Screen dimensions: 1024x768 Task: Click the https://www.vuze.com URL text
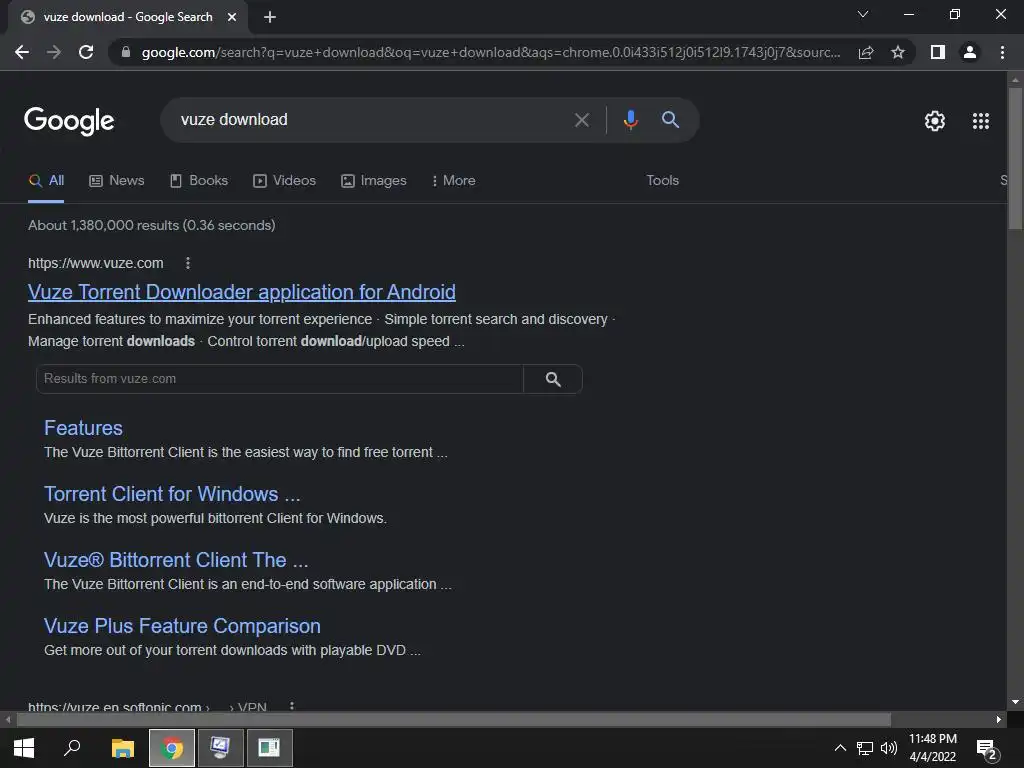[95, 263]
